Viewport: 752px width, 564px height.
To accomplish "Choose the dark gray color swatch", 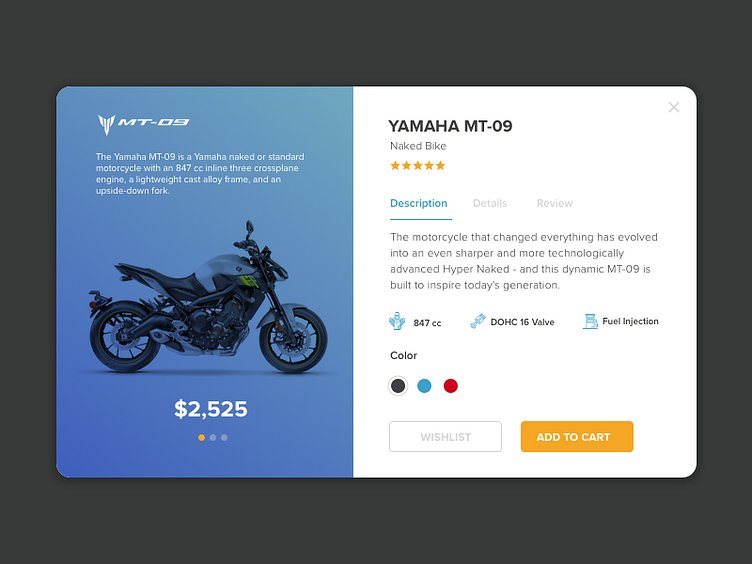I will [398, 386].
